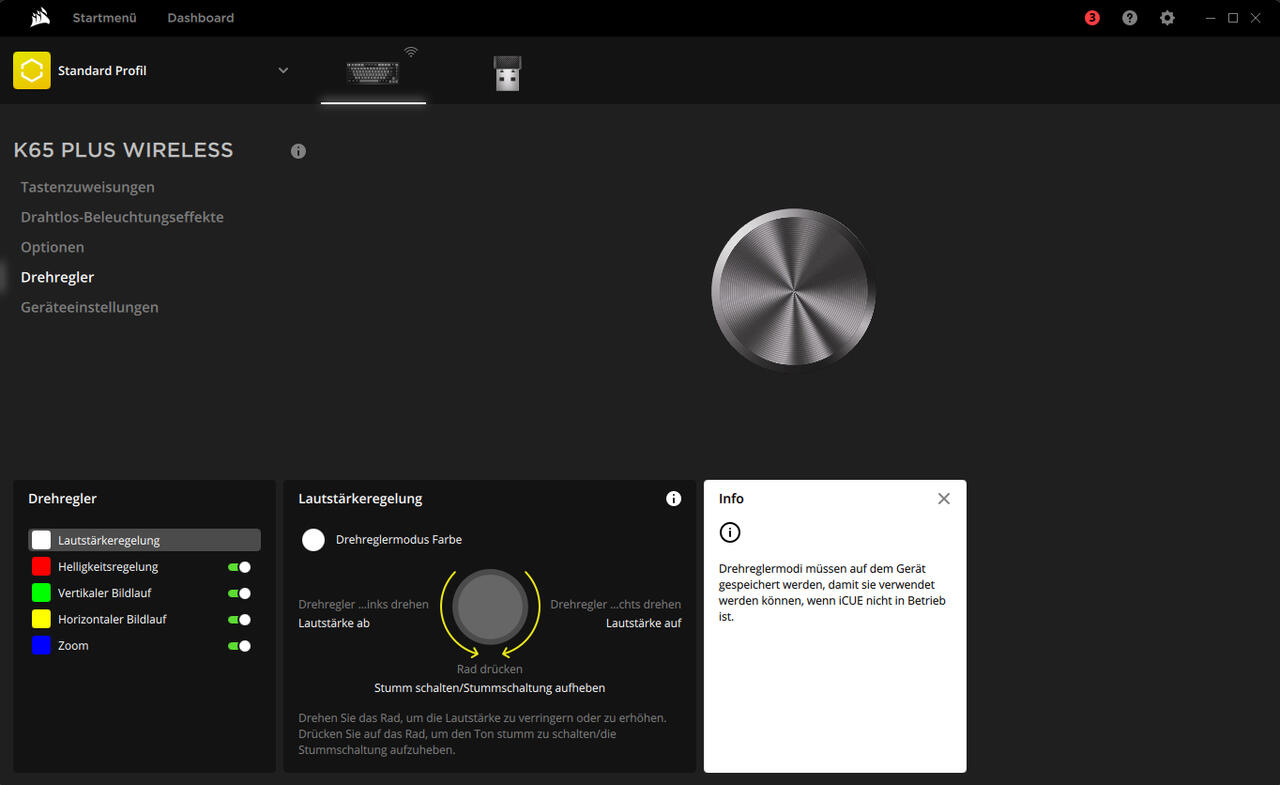The width and height of the screenshot is (1280, 785).
Task: Expand the Standard Profil dropdown chevron
Action: (283, 71)
